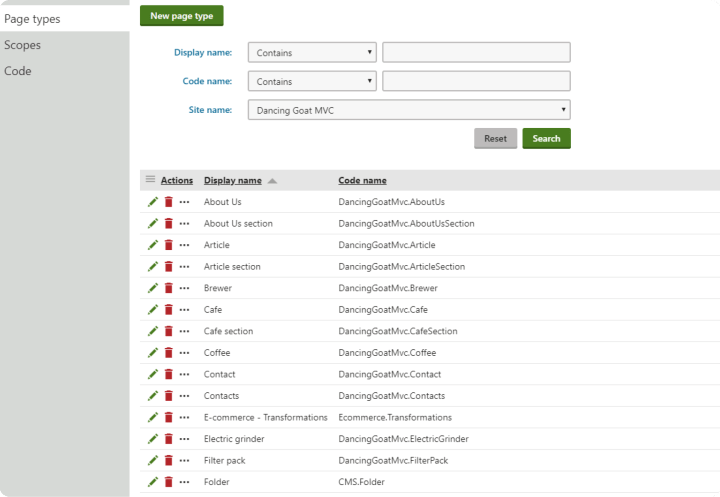Screen dimensions: 720x497
Task: Open Display name Contains filter dropdown
Action: pyautogui.click(x=312, y=52)
